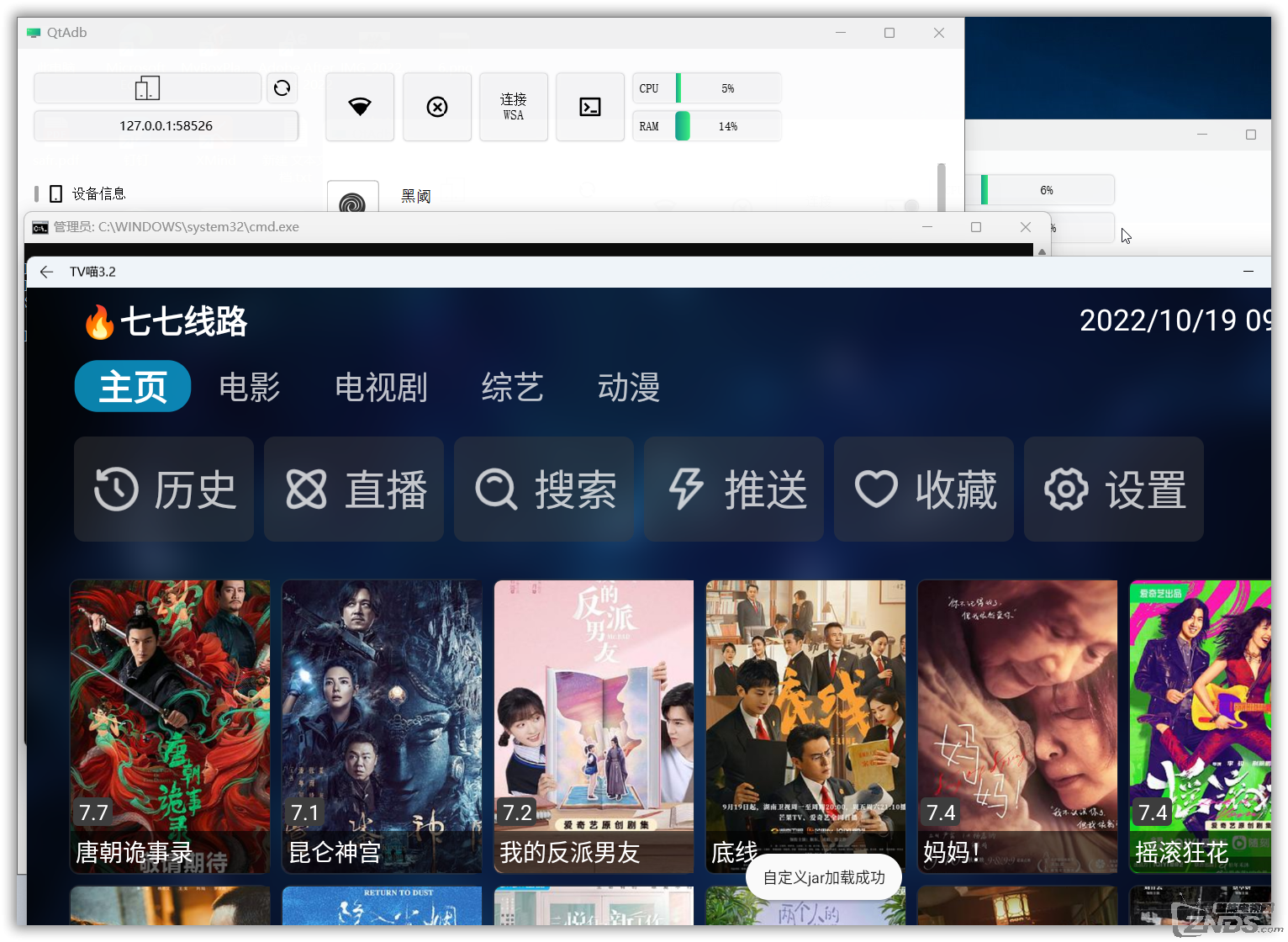The height and width of the screenshot is (942, 1288).
Task: Click the cmd.exe scrollbar up arrow
Action: (x=1042, y=251)
